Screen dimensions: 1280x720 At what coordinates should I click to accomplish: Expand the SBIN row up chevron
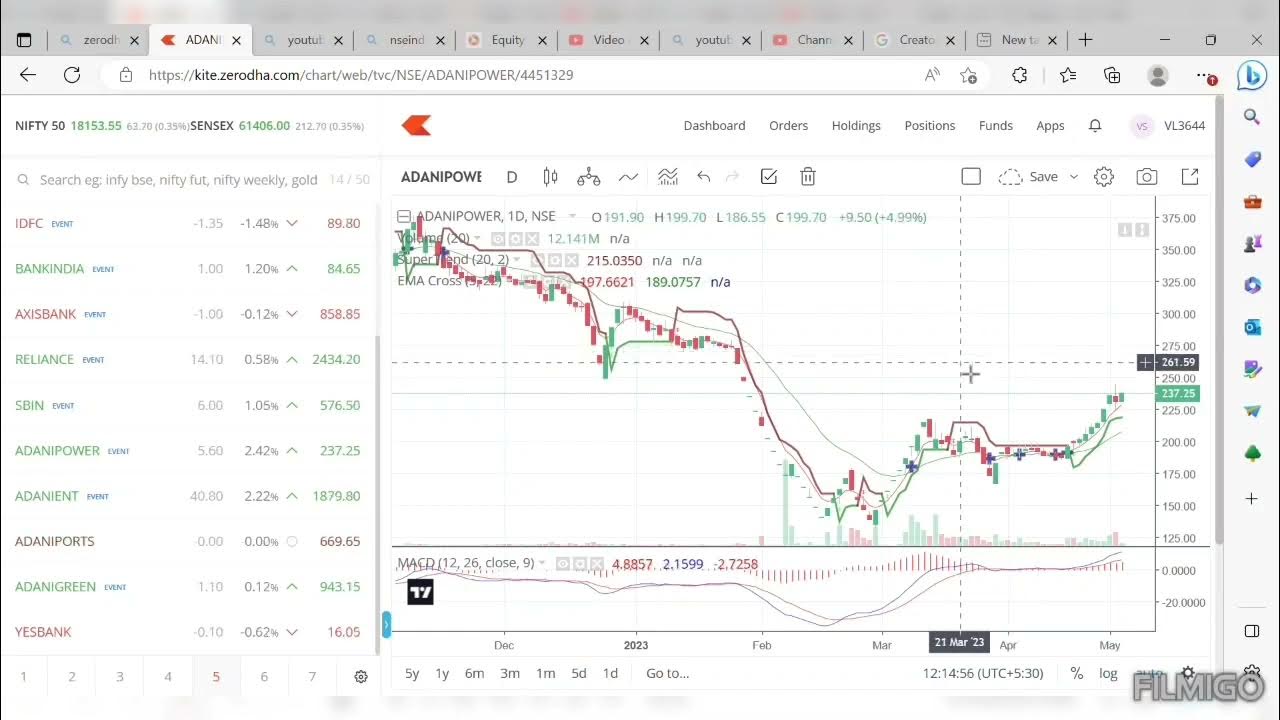(x=292, y=405)
